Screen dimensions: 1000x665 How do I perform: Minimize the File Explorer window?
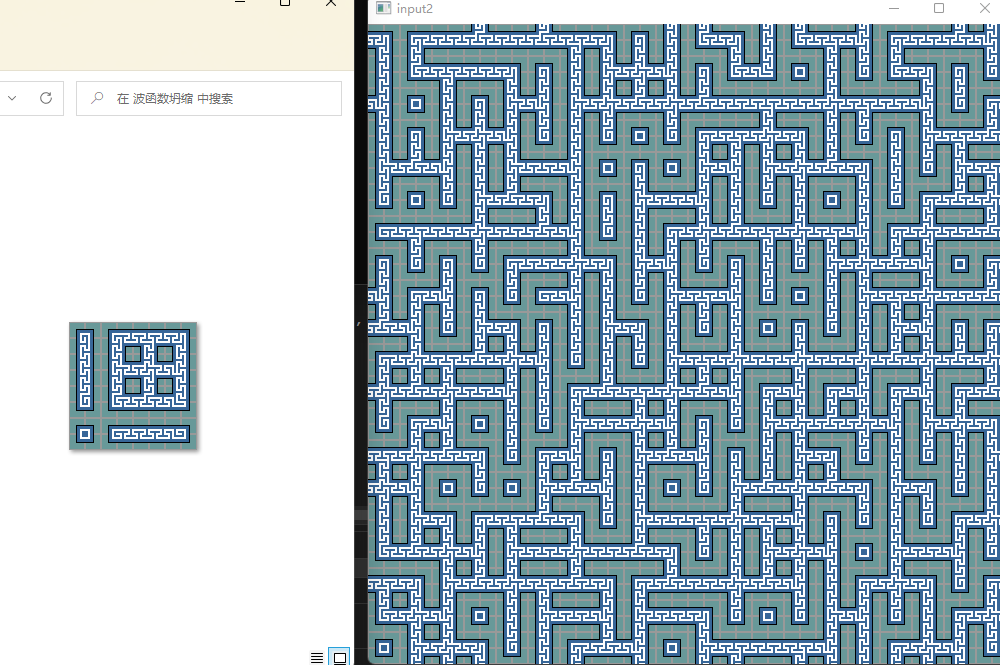240,4
